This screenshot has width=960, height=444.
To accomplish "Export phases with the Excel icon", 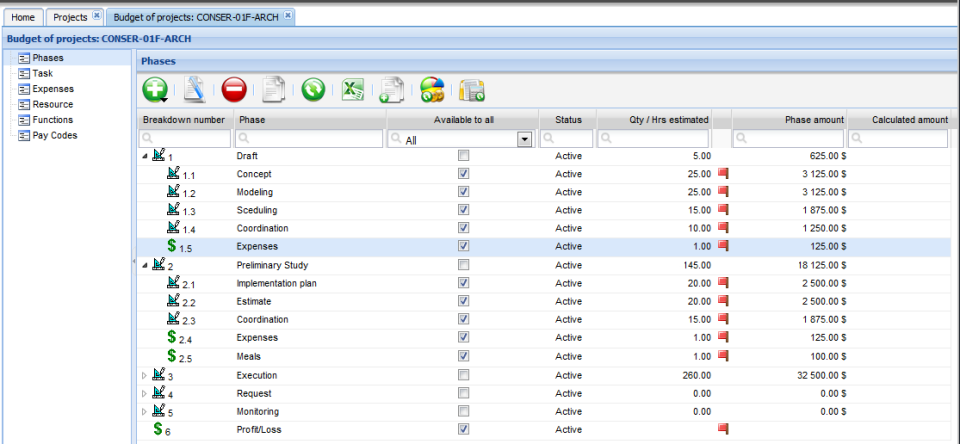I will pos(353,89).
